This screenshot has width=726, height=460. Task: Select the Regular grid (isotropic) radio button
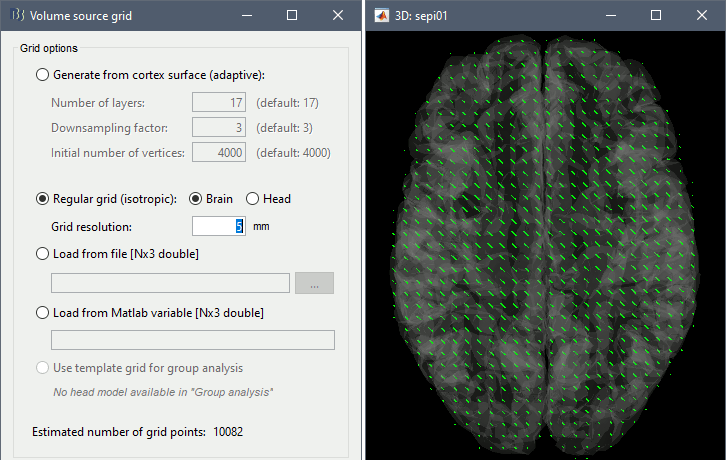[x=42, y=199]
